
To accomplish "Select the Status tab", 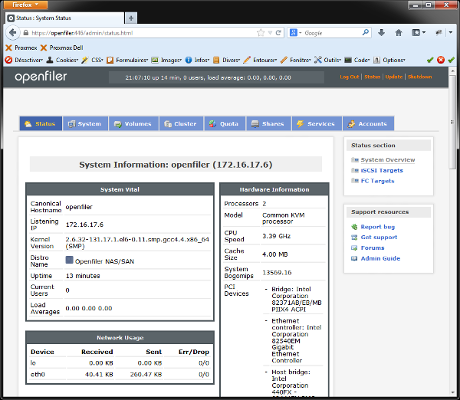I will point(41,124).
